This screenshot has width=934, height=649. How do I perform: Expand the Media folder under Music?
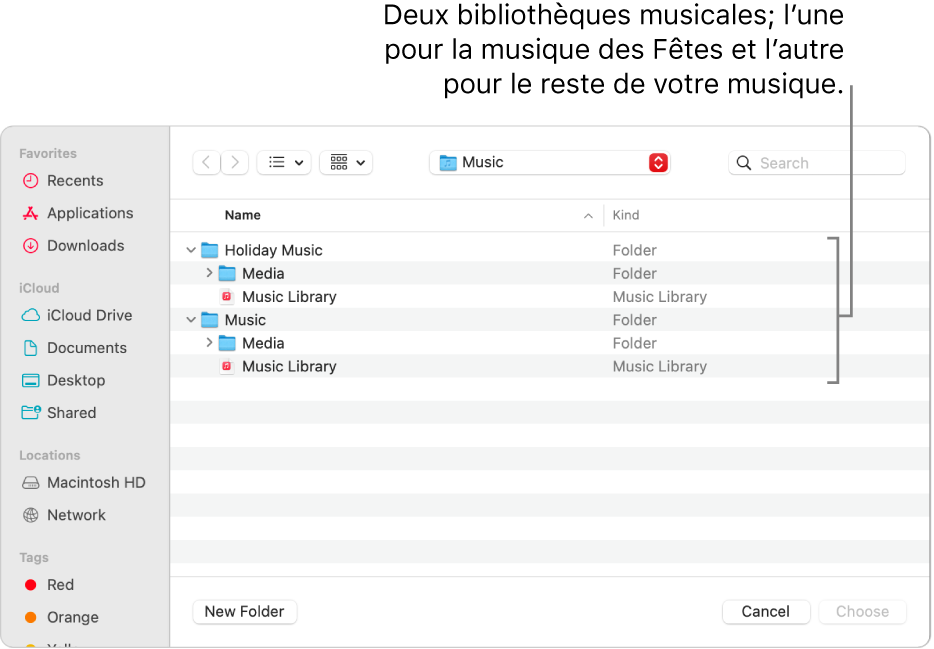pos(209,343)
